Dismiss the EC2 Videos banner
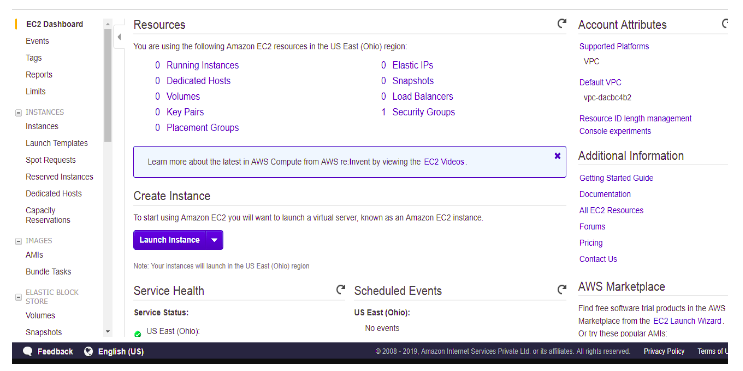743x371 pixels. 557,156
